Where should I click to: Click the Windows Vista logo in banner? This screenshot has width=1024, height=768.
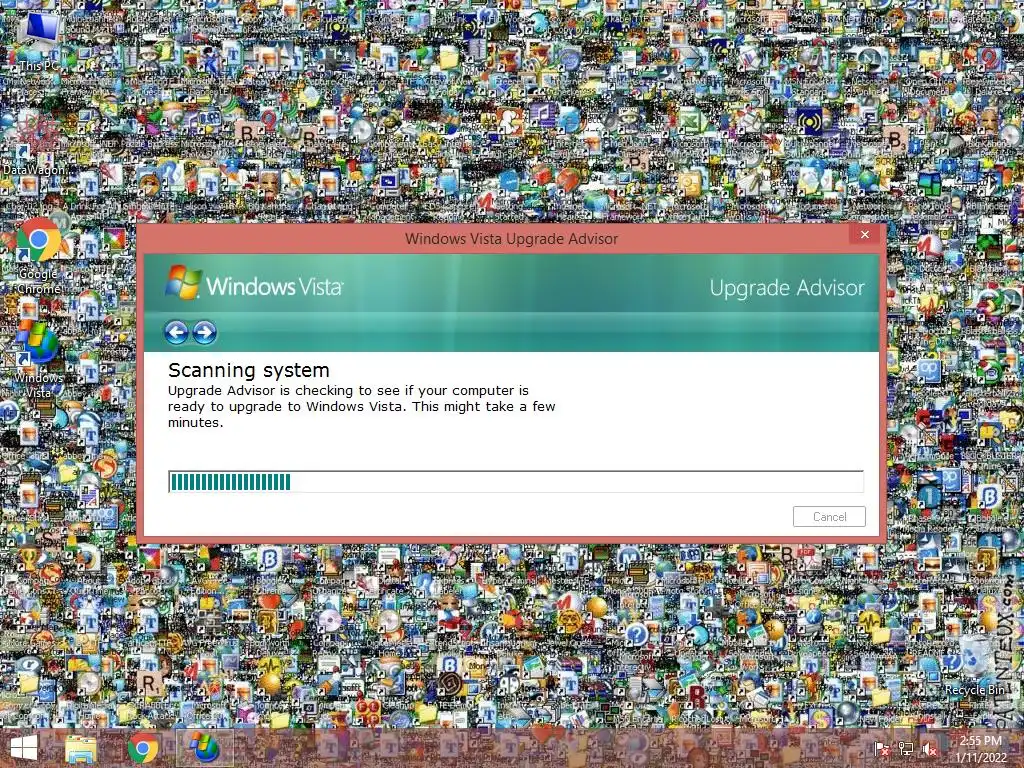coord(254,284)
